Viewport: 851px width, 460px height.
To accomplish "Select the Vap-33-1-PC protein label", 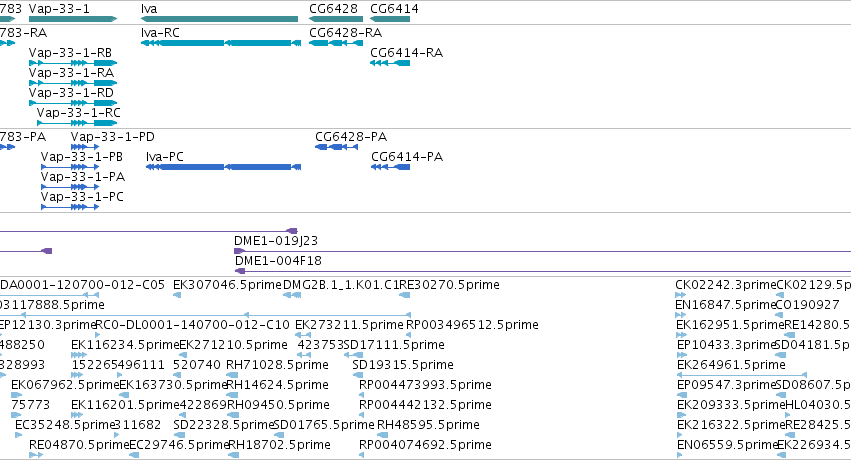I will tap(82, 197).
